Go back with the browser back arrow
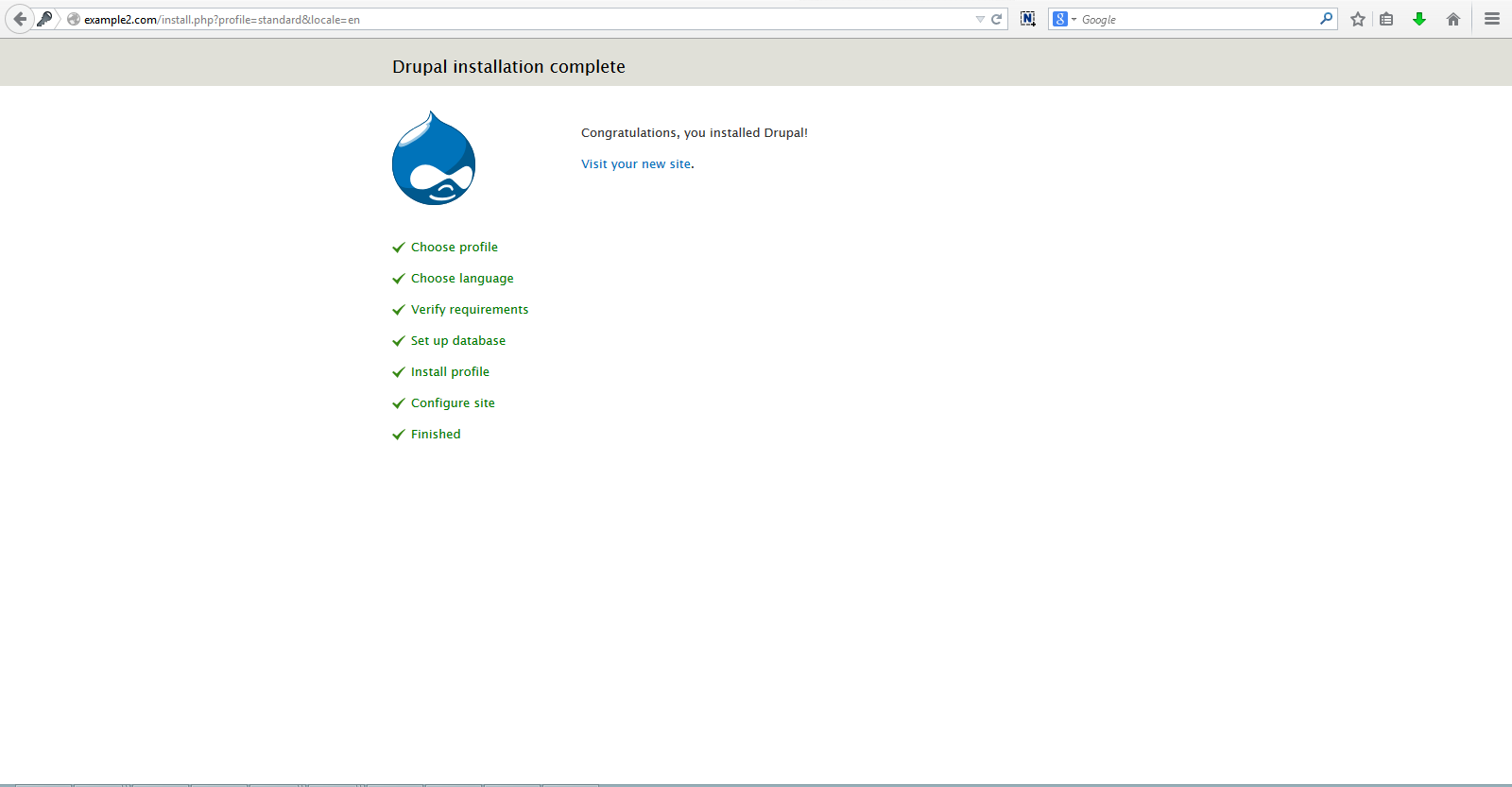This screenshot has height=787, width=1512. click(x=19, y=19)
